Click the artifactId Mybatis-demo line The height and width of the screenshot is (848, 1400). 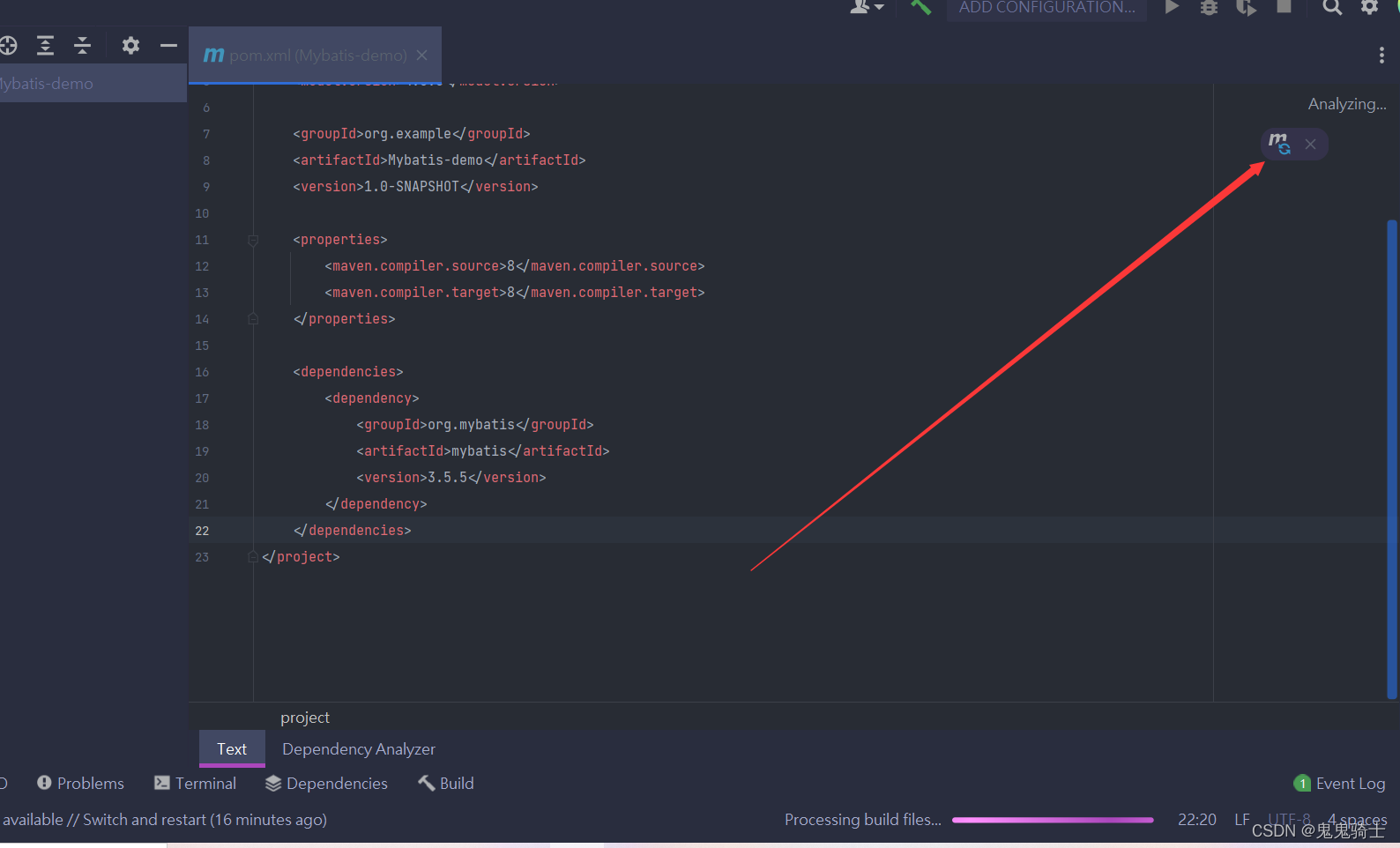tap(439, 160)
